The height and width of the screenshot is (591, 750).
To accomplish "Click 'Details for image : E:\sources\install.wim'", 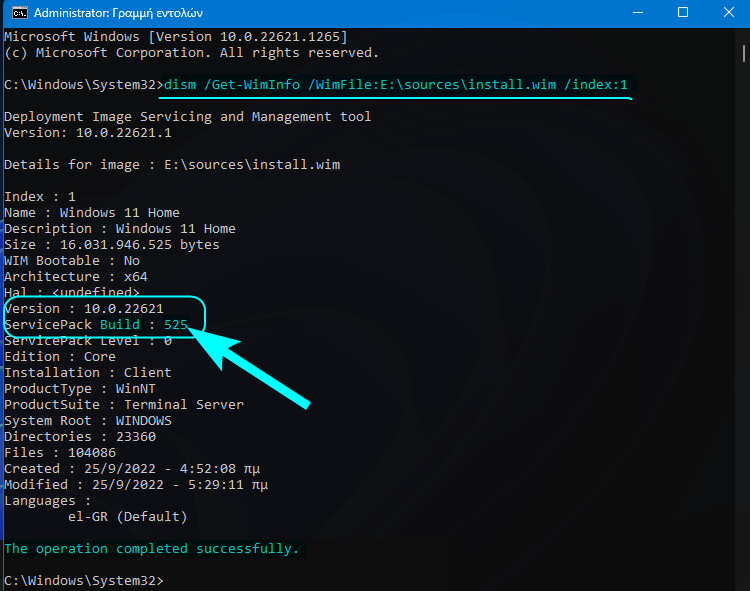I will click(x=172, y=164).
